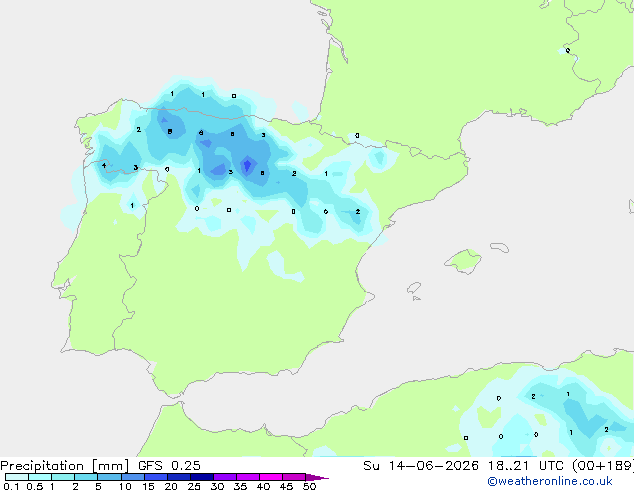Select the 25–30 mm dark blue swatch
The height and width of the screenshot is (490, 634).
201,477
